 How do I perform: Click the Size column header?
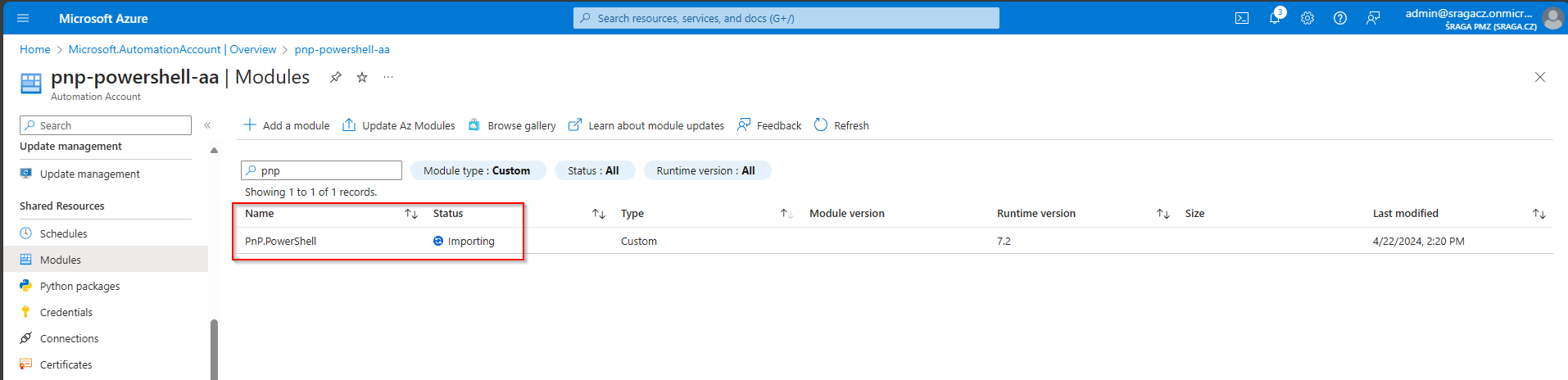coord(1194,214)
